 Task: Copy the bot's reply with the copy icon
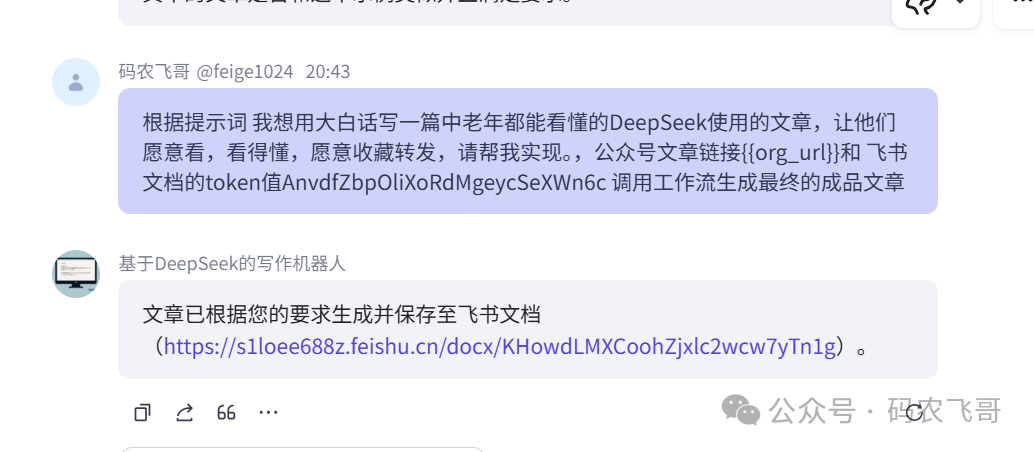tap(142, 413)
